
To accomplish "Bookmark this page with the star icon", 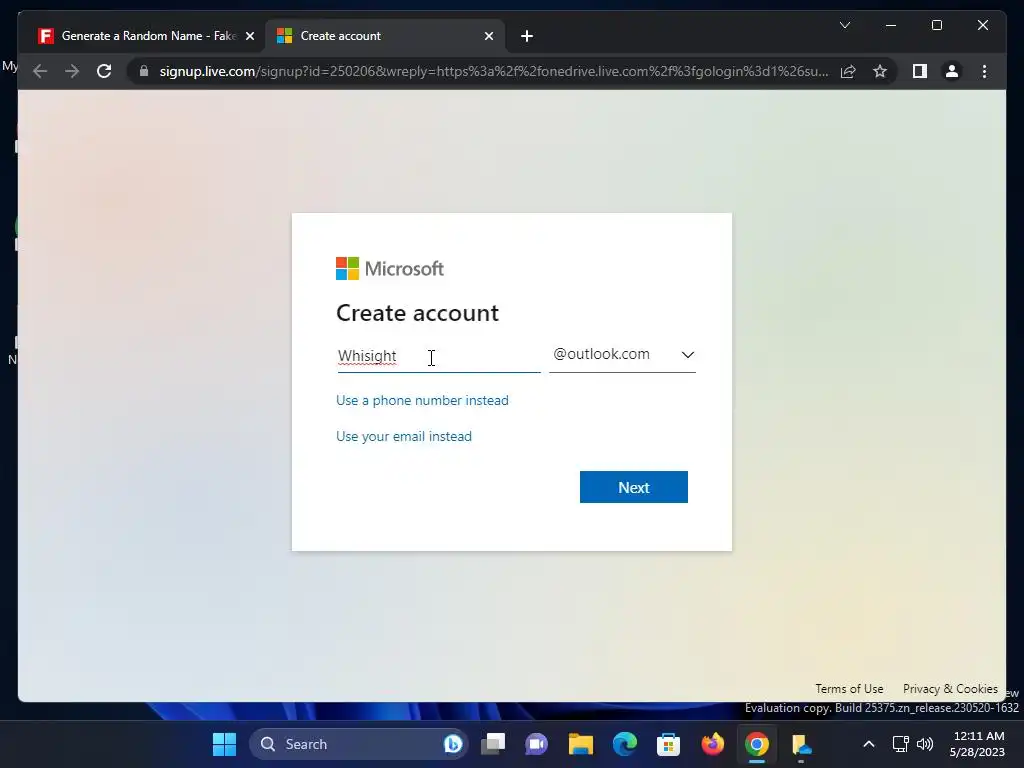I will pos(880,71).
